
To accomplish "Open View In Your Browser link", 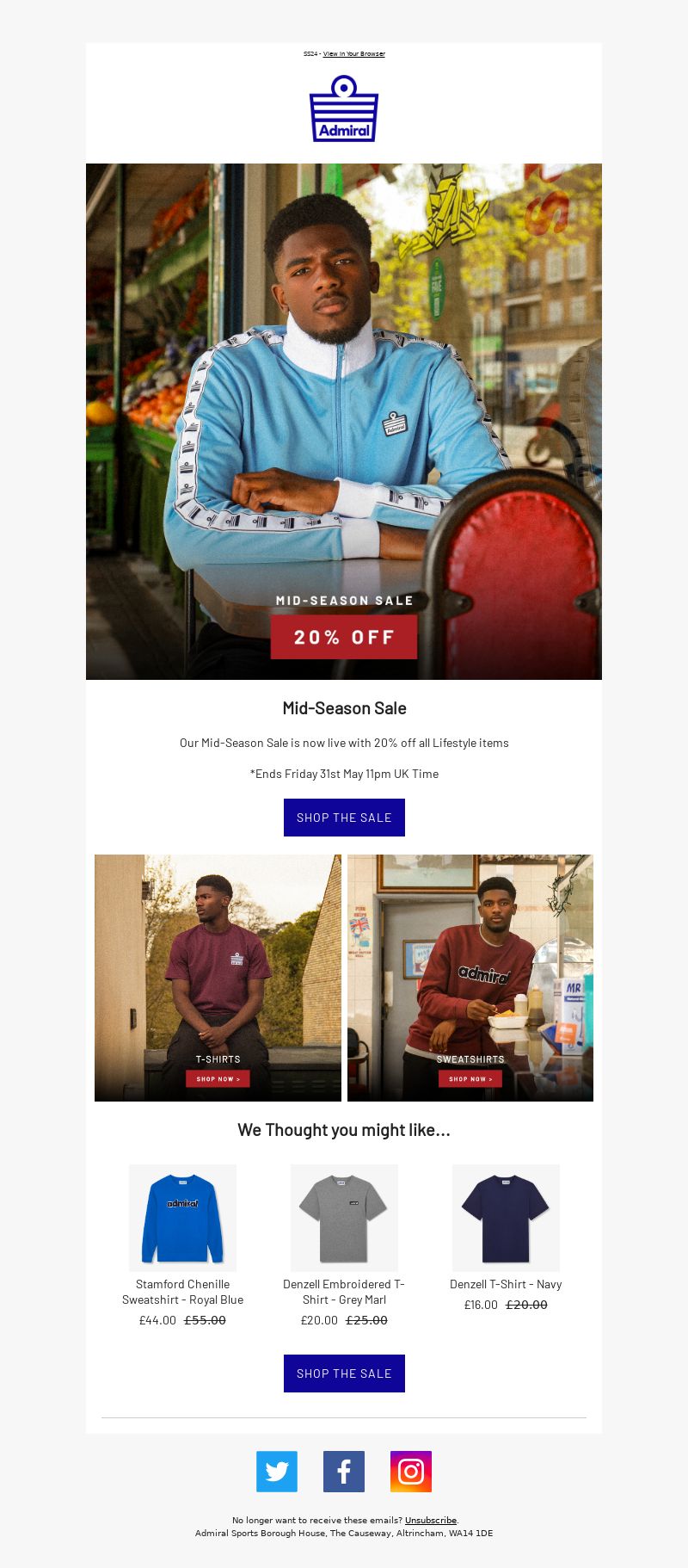I will (354, 54).
